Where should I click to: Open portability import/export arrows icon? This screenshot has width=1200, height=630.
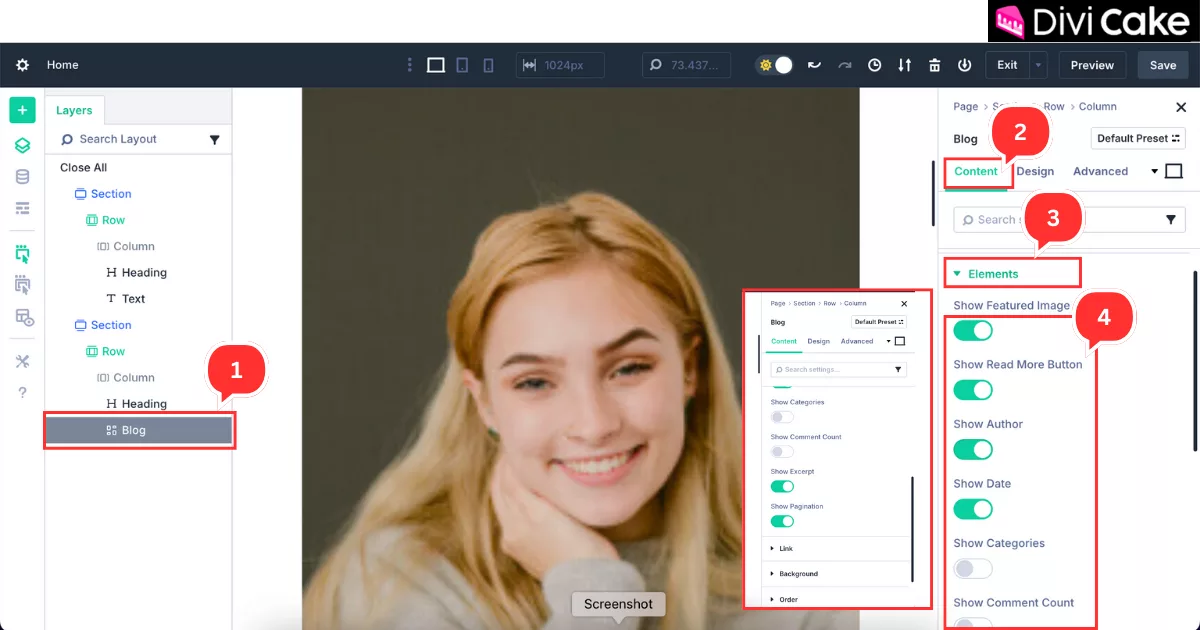[905, 65]
